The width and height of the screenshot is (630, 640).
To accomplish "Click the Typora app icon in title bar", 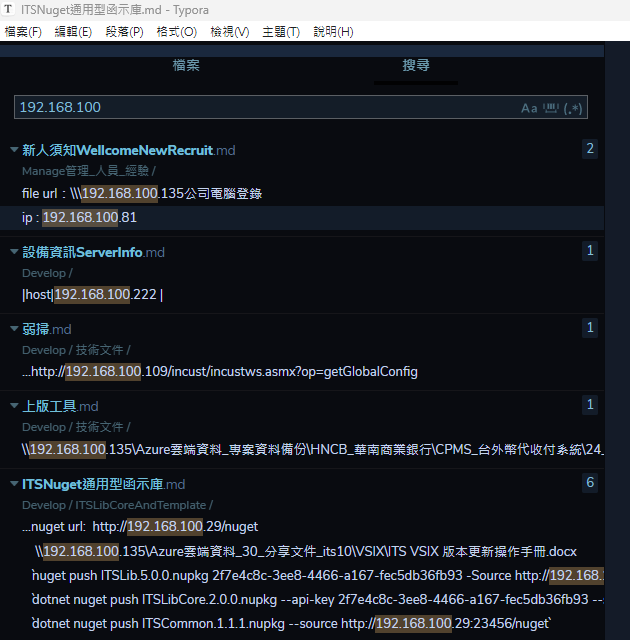I will (8, 9).
